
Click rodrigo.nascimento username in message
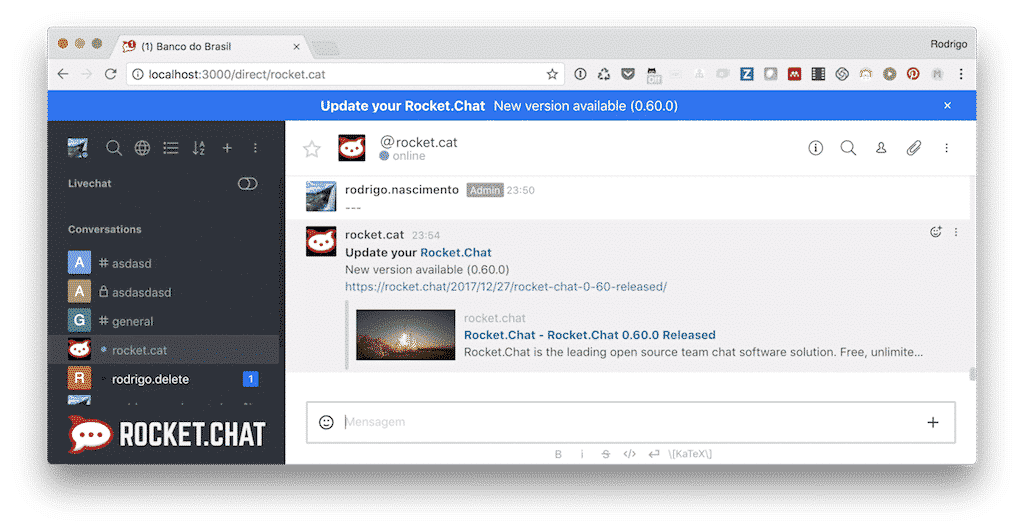[402, 189]
